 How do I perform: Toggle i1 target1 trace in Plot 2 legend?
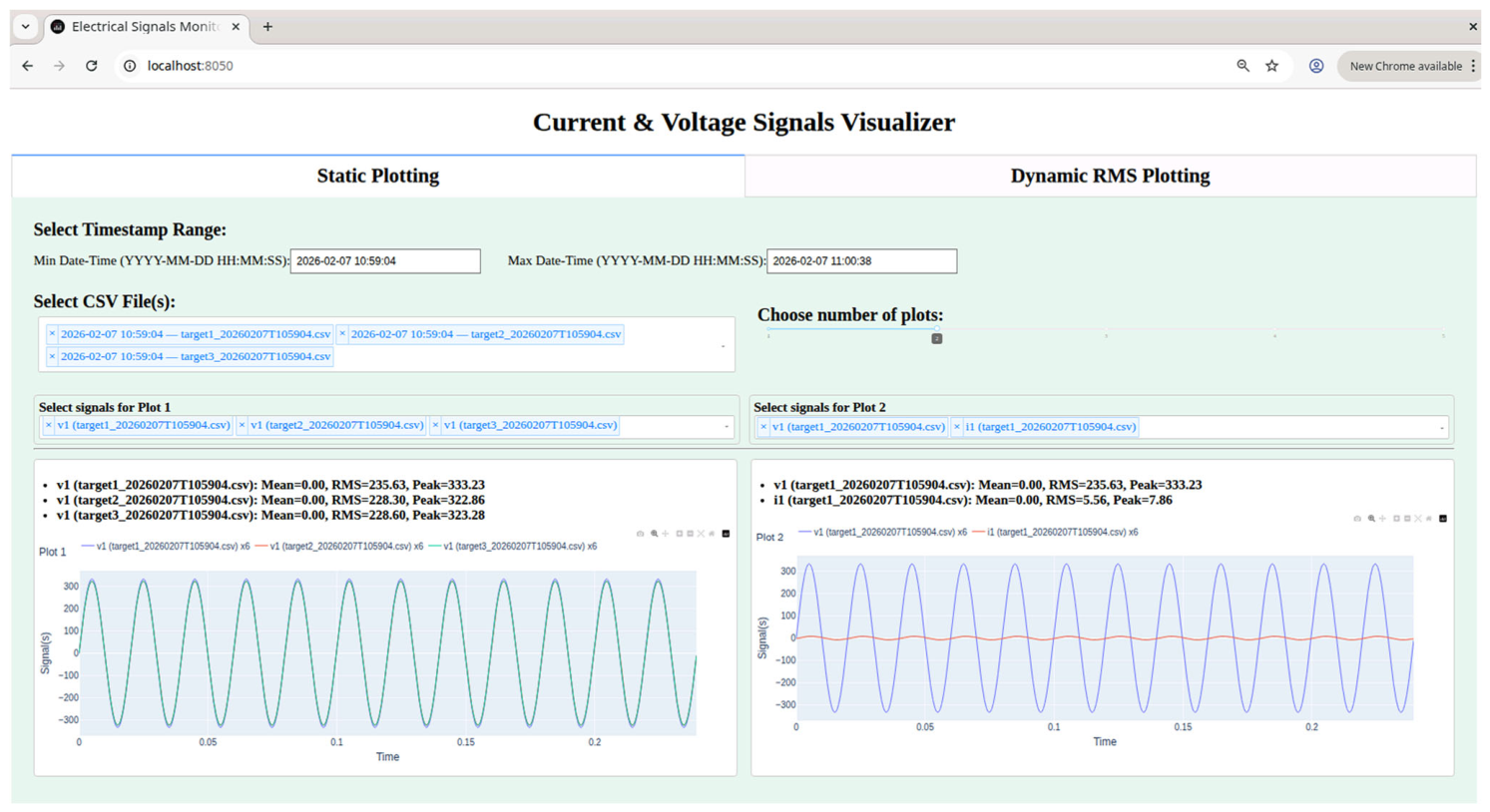tap(1055, 532)
